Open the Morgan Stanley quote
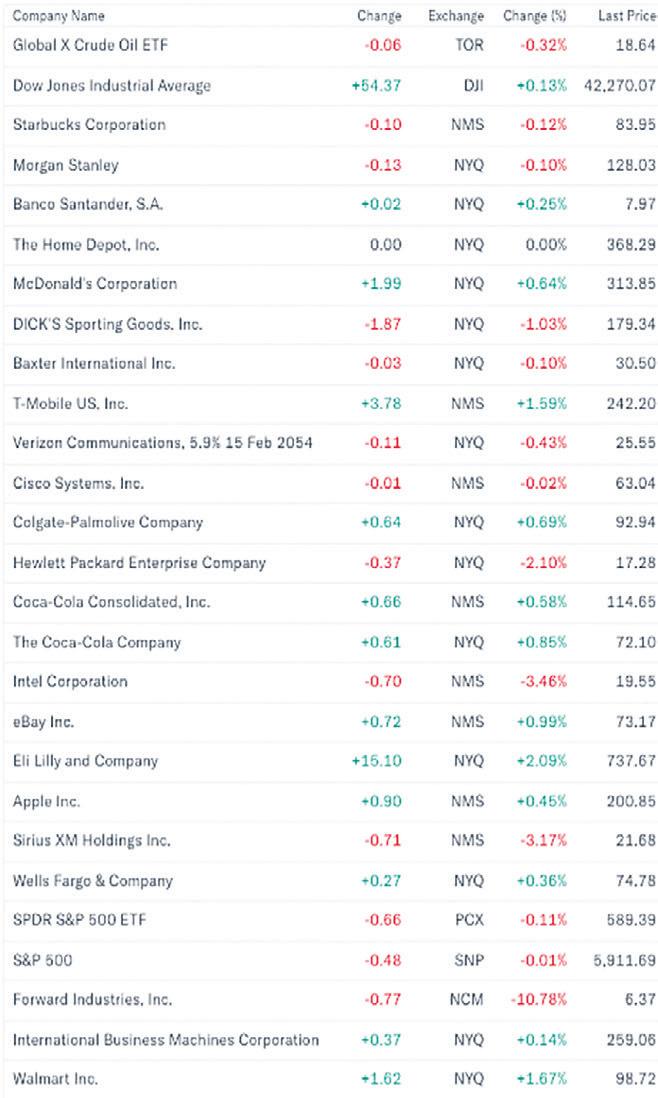This screenshot has width=658, height=1098. tap(66, 165)
